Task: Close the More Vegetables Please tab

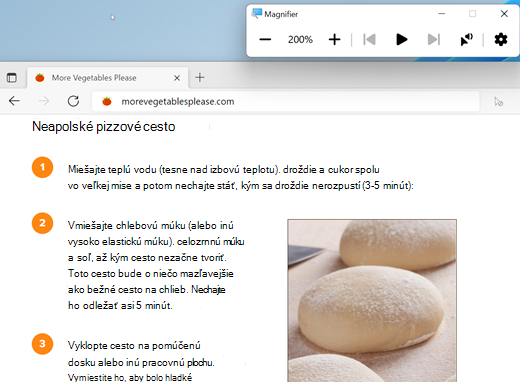Action: [177, 78]
